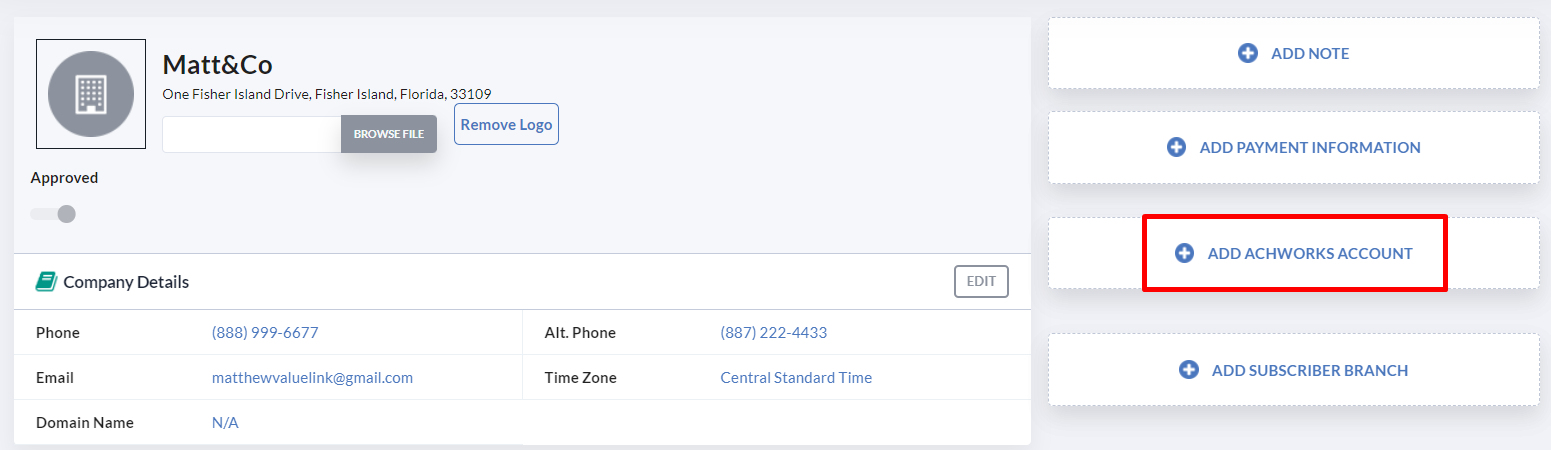Click the Browse File button
This screenshot has height=450, width=1551.
click(389, 134)
